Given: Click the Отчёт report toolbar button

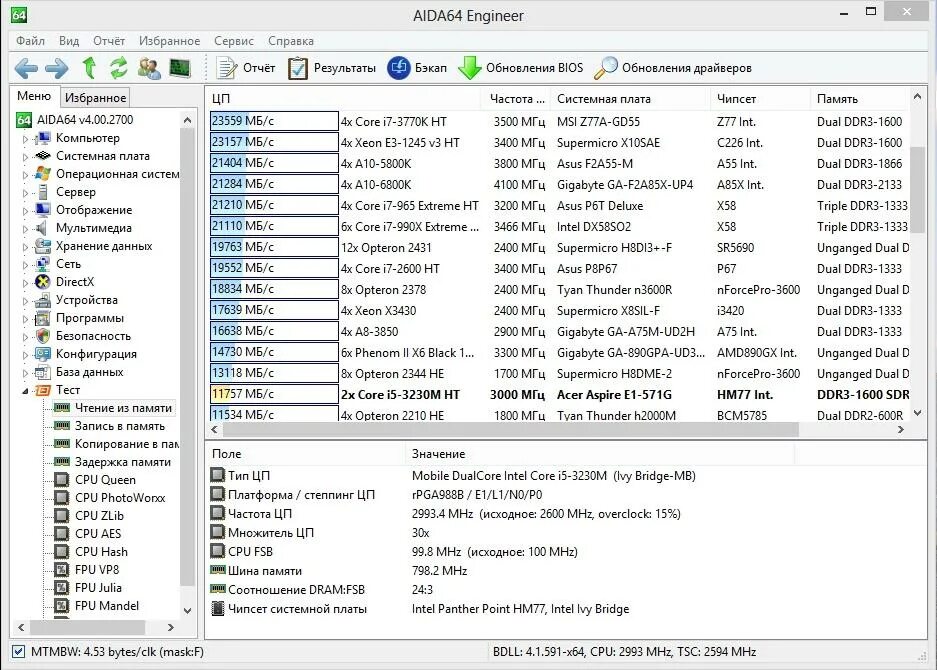Looking at the screenshot, I should (246, 68).
